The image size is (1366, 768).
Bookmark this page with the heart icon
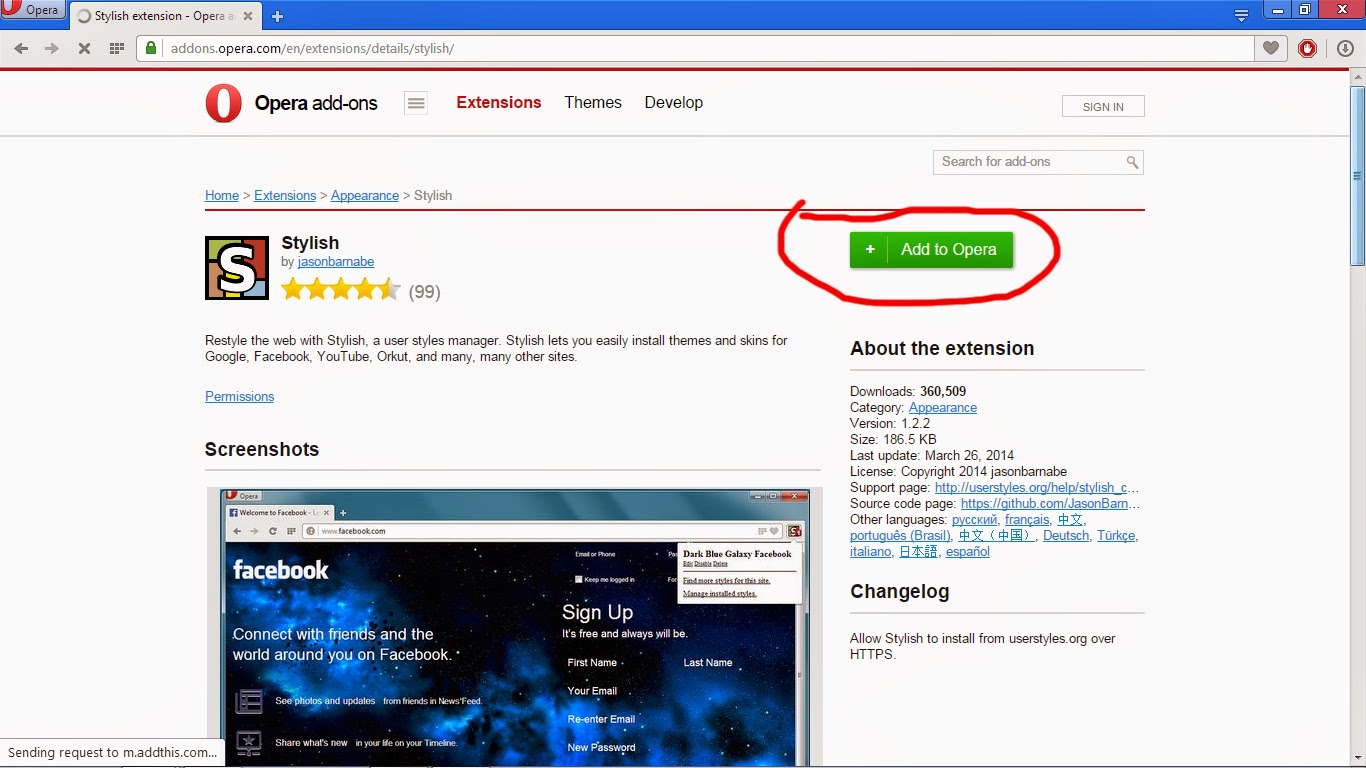pos(1270,48)
